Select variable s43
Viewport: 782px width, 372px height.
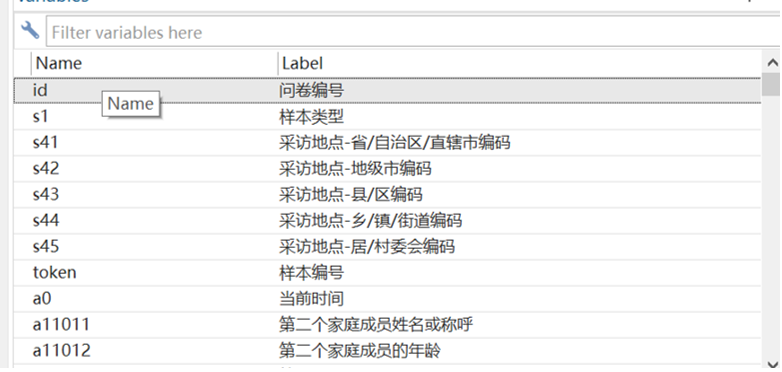coord(46,194)
